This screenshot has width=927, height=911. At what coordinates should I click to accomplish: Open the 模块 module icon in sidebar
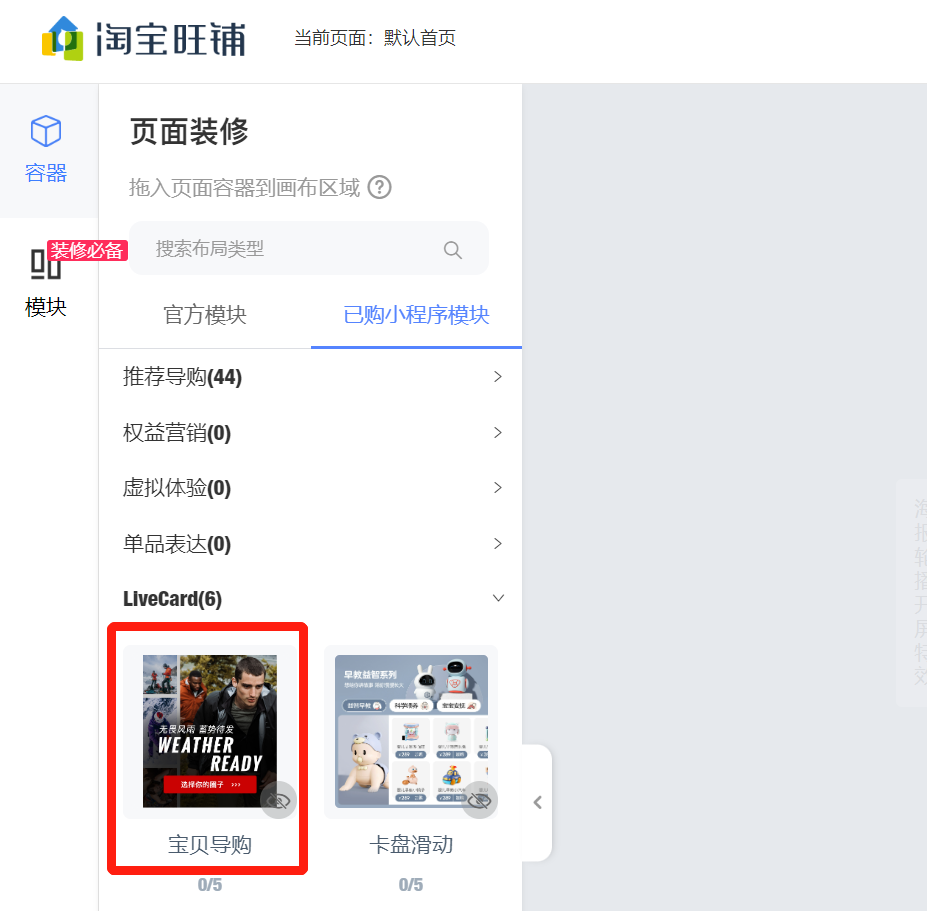(46, 264)
